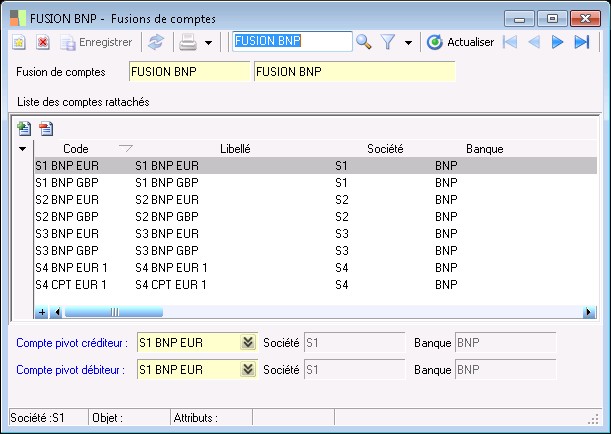Click the créditeur Banque field BNP

tap(505, 343)
